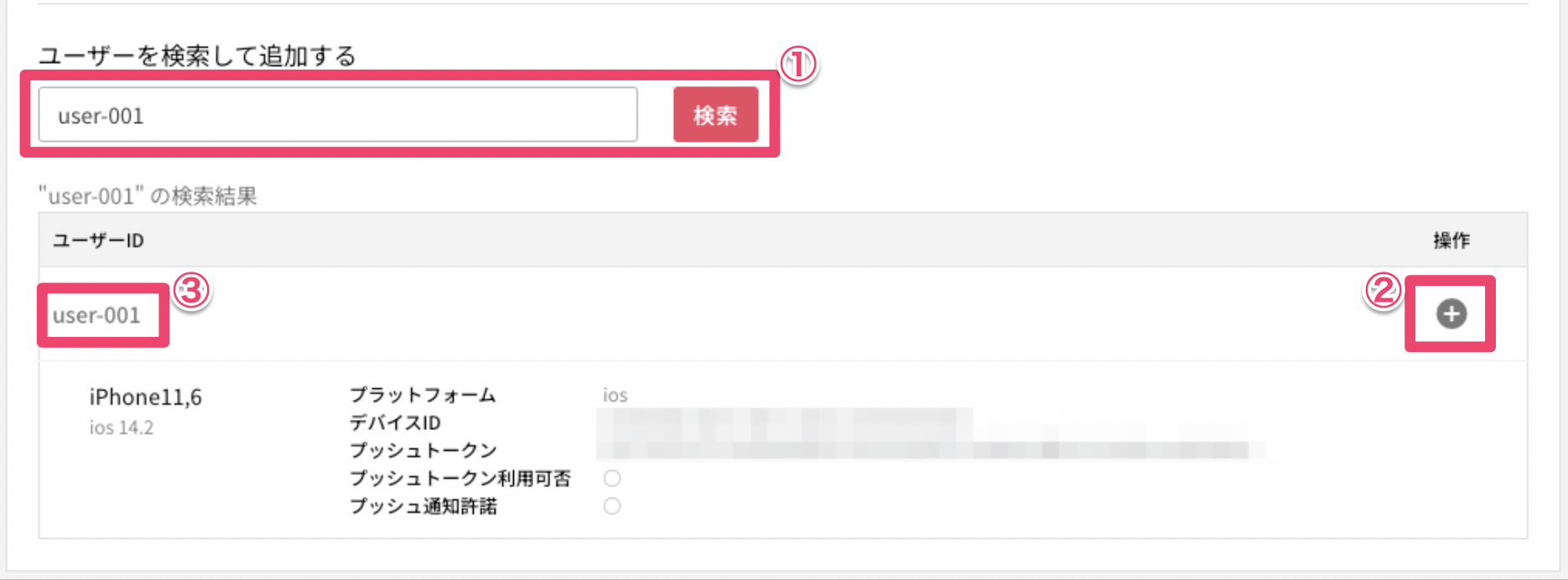Click the "user-001" の検索結果 caption

[x=148, y=196]
